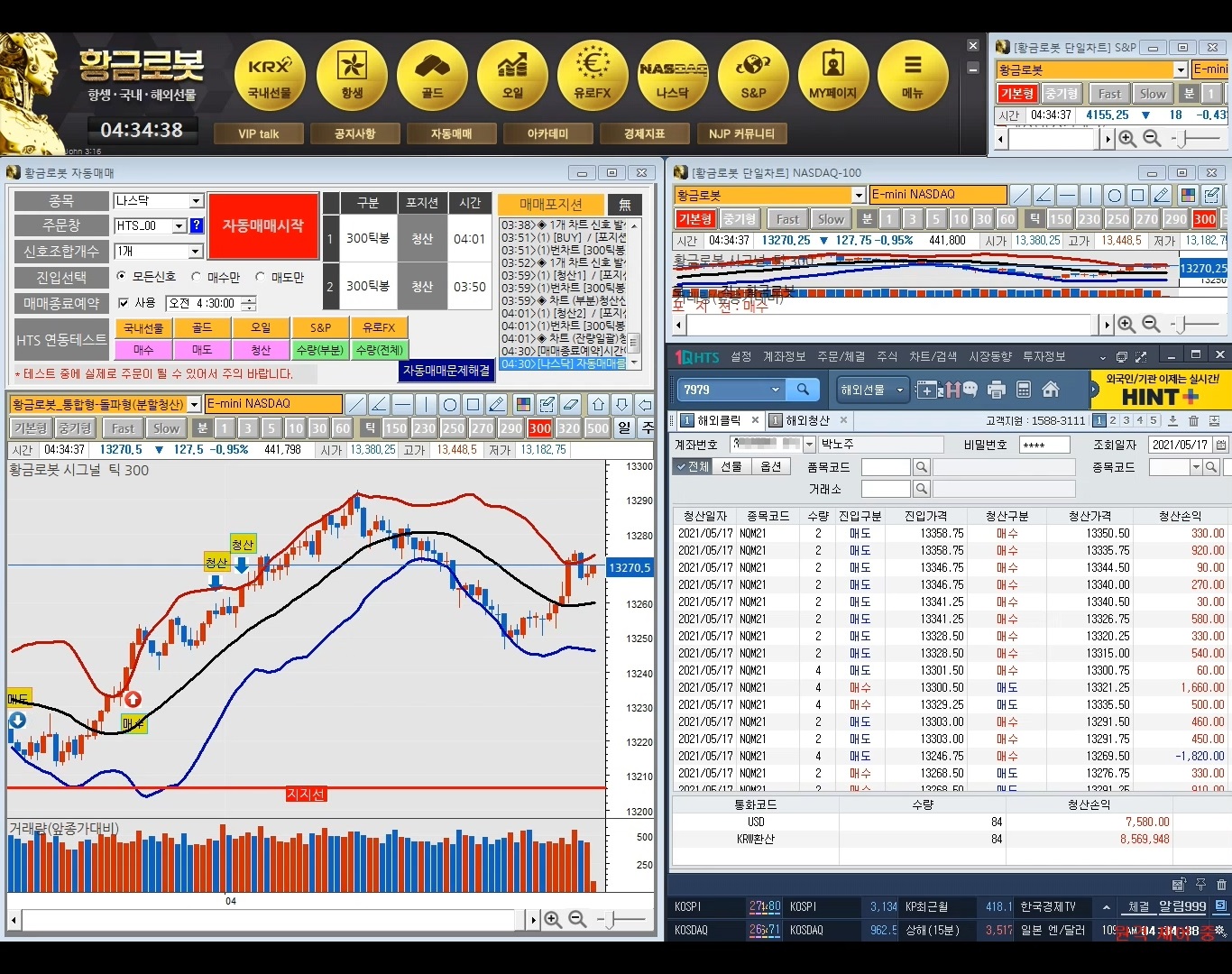Uncheck the 사용 checkbox

pos(124,303)
